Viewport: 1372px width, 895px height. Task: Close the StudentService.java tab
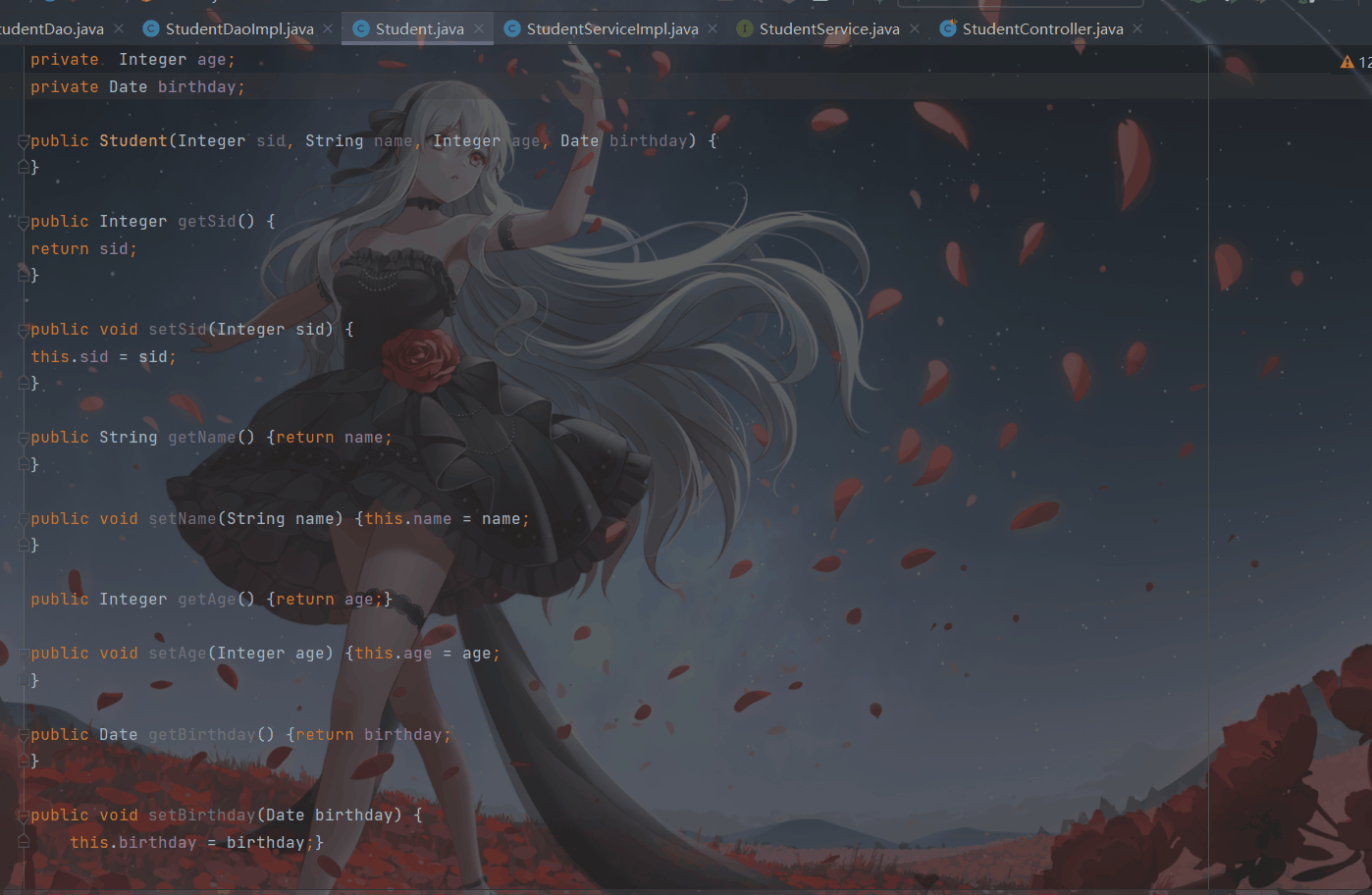(915, 28)
